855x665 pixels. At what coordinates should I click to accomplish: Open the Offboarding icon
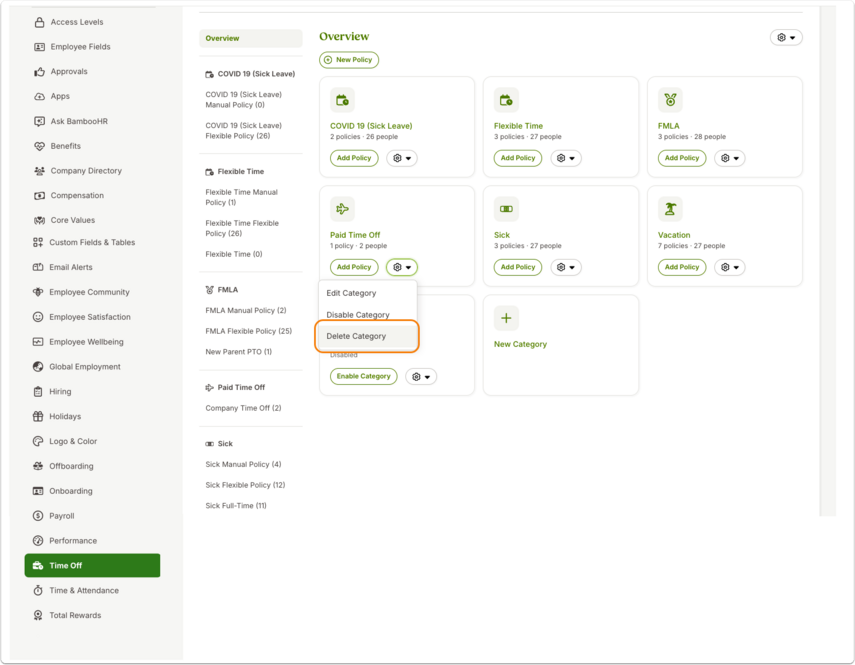point(38,466)
